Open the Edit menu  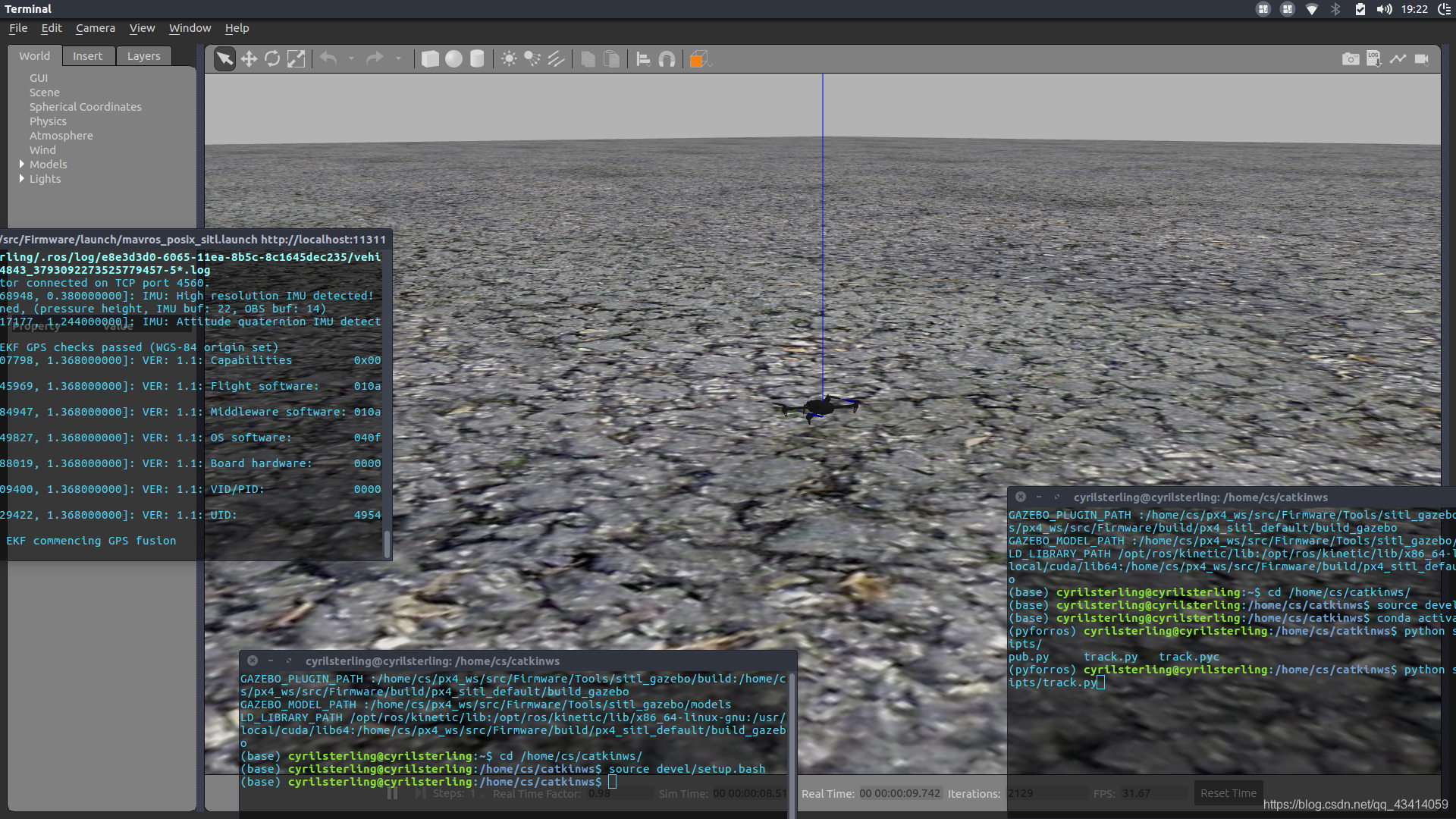coord(52,28)
